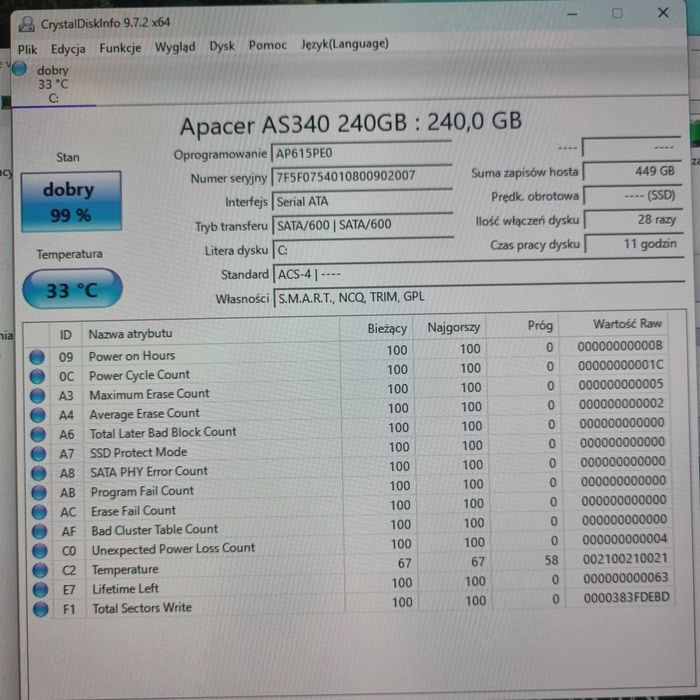Click raw value 0000383FDEBD

coord(626,597)
